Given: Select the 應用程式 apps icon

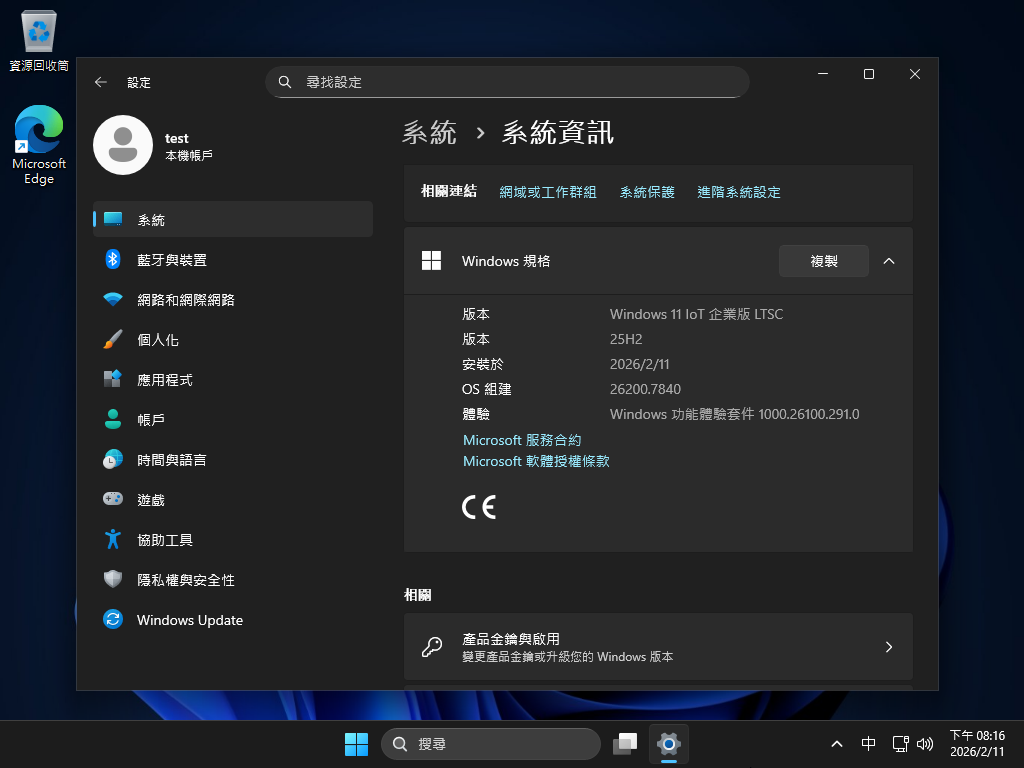Looking at the screenshot, I should (x=113, y=380).
